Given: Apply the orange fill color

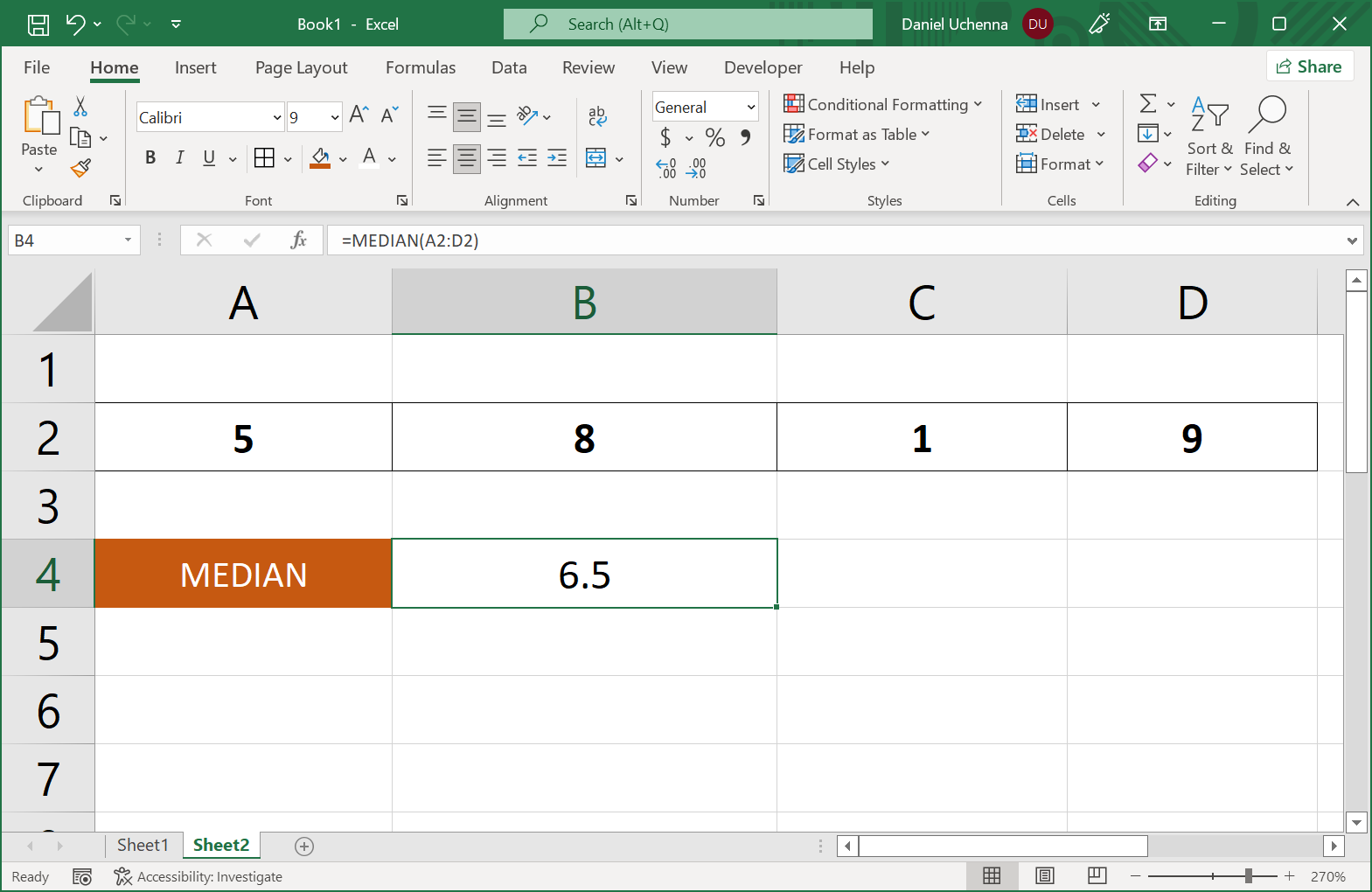Looking at the screenshot, I should point(320,157).
